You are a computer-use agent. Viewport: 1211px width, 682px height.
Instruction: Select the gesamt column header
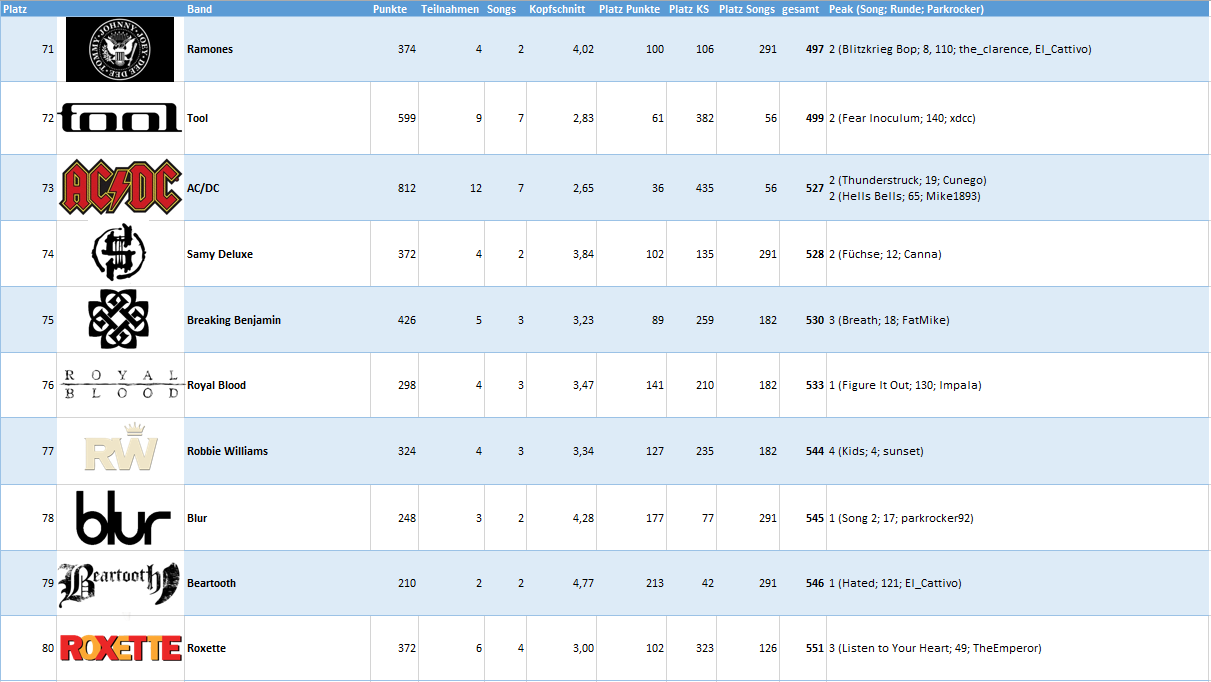pos(803,9)
